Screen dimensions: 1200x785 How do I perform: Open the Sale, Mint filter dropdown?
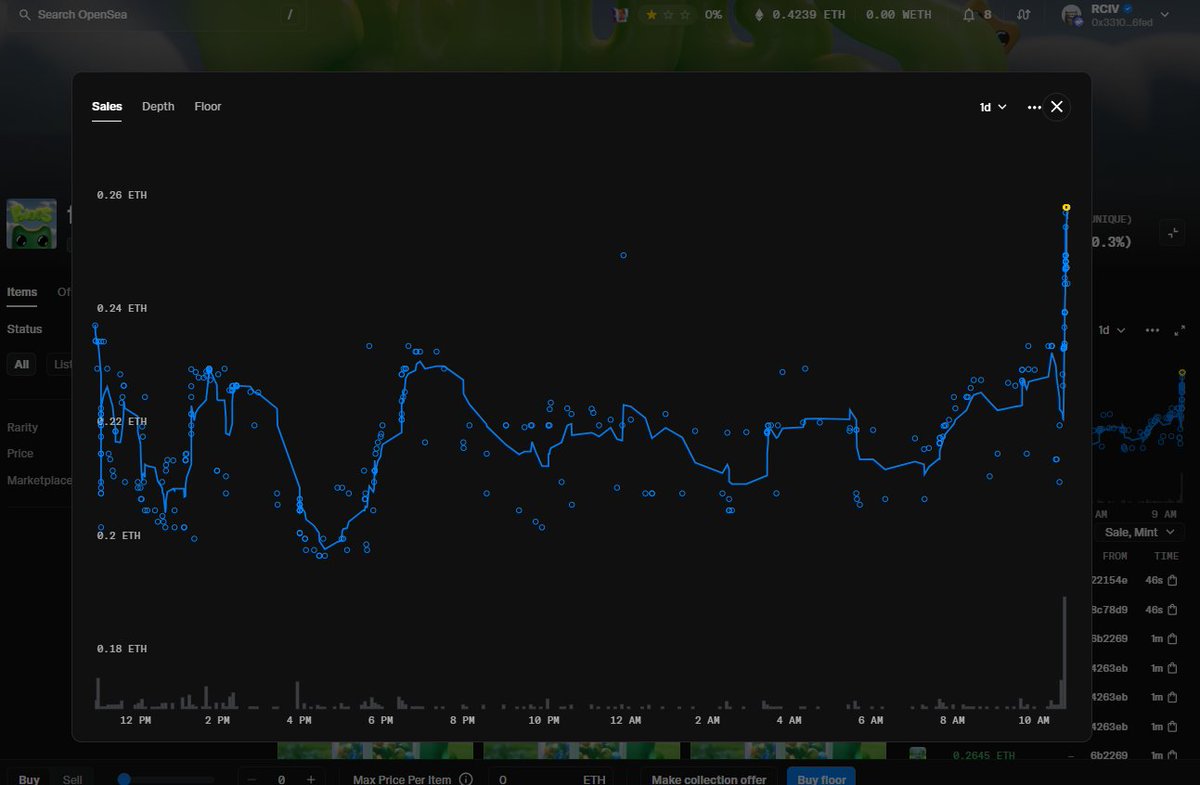[x=1140, y=532]
